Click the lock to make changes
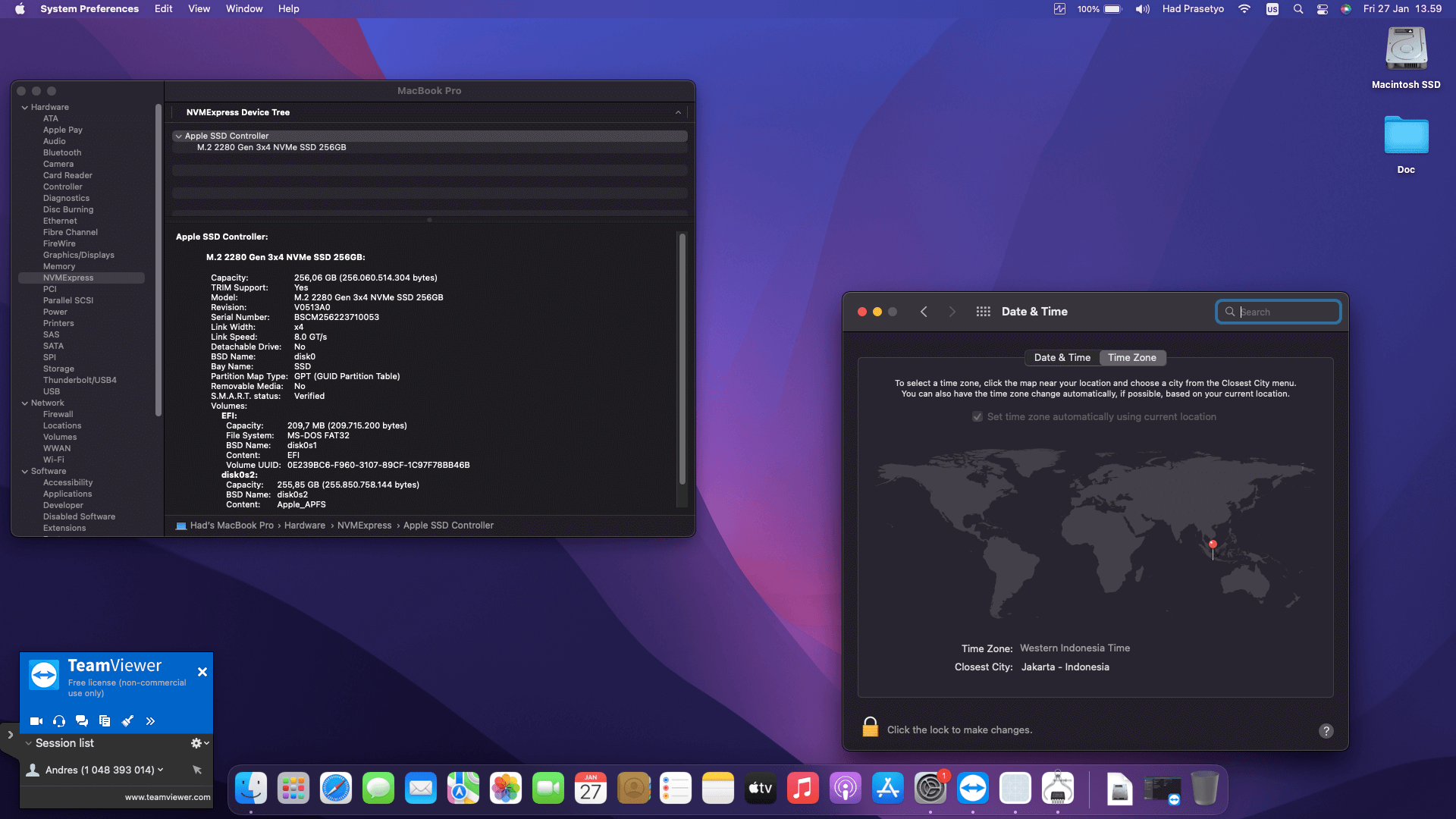Viewport: 1456px width, 819px height. tap(870, 728)
